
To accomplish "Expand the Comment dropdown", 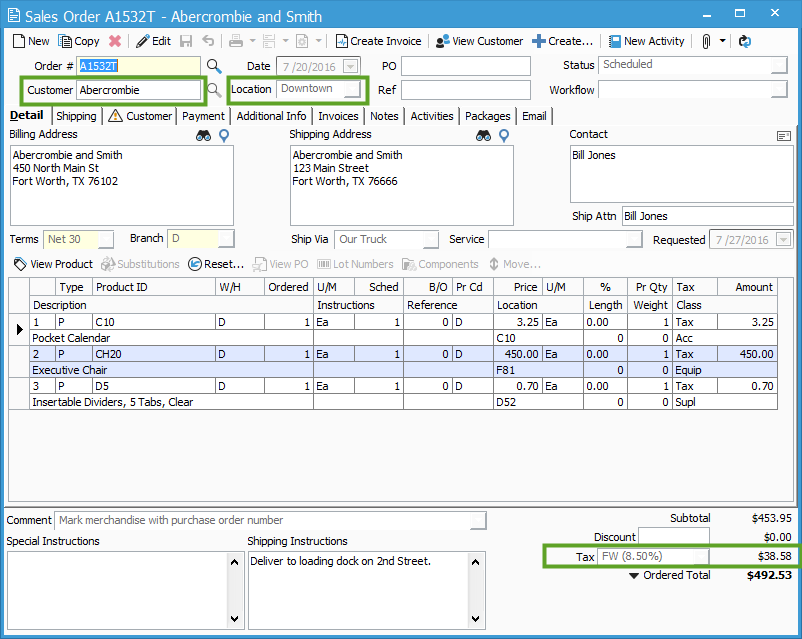I will pyautogui.click(x=478, y=520).
